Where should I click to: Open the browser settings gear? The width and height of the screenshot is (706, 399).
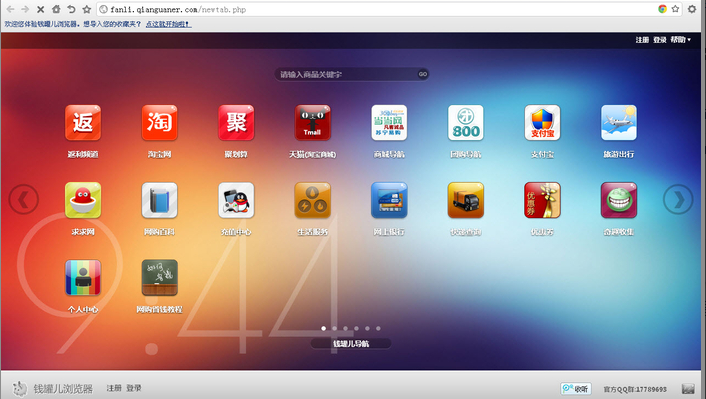point(692,9)
